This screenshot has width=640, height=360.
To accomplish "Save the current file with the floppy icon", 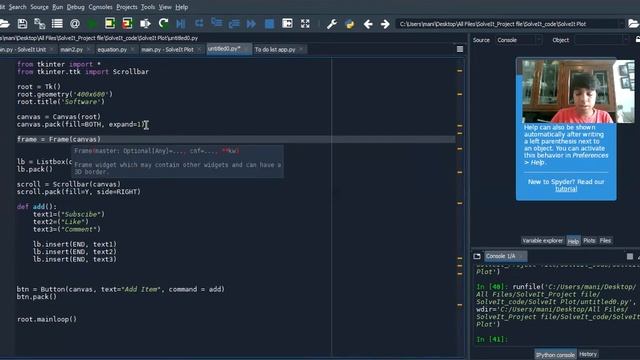I will [x=22, y=24].
